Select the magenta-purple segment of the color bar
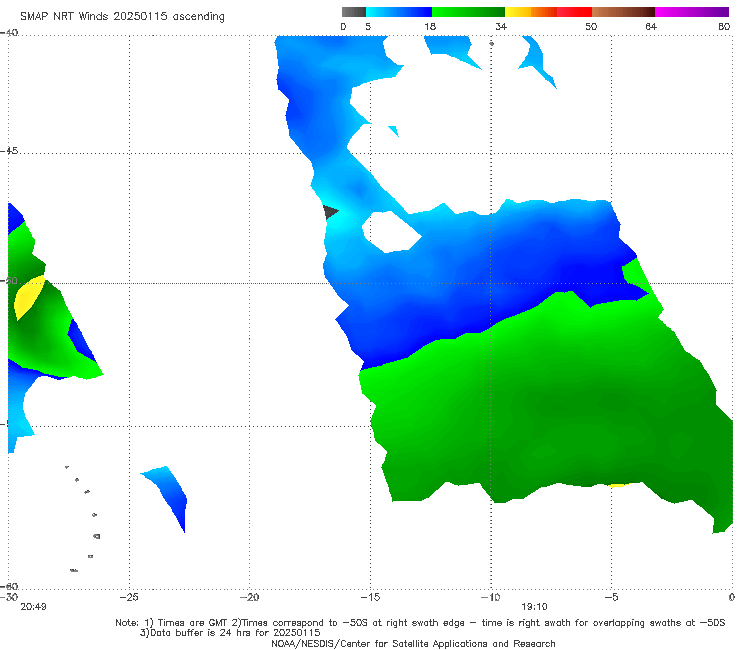 click(692, 12)
